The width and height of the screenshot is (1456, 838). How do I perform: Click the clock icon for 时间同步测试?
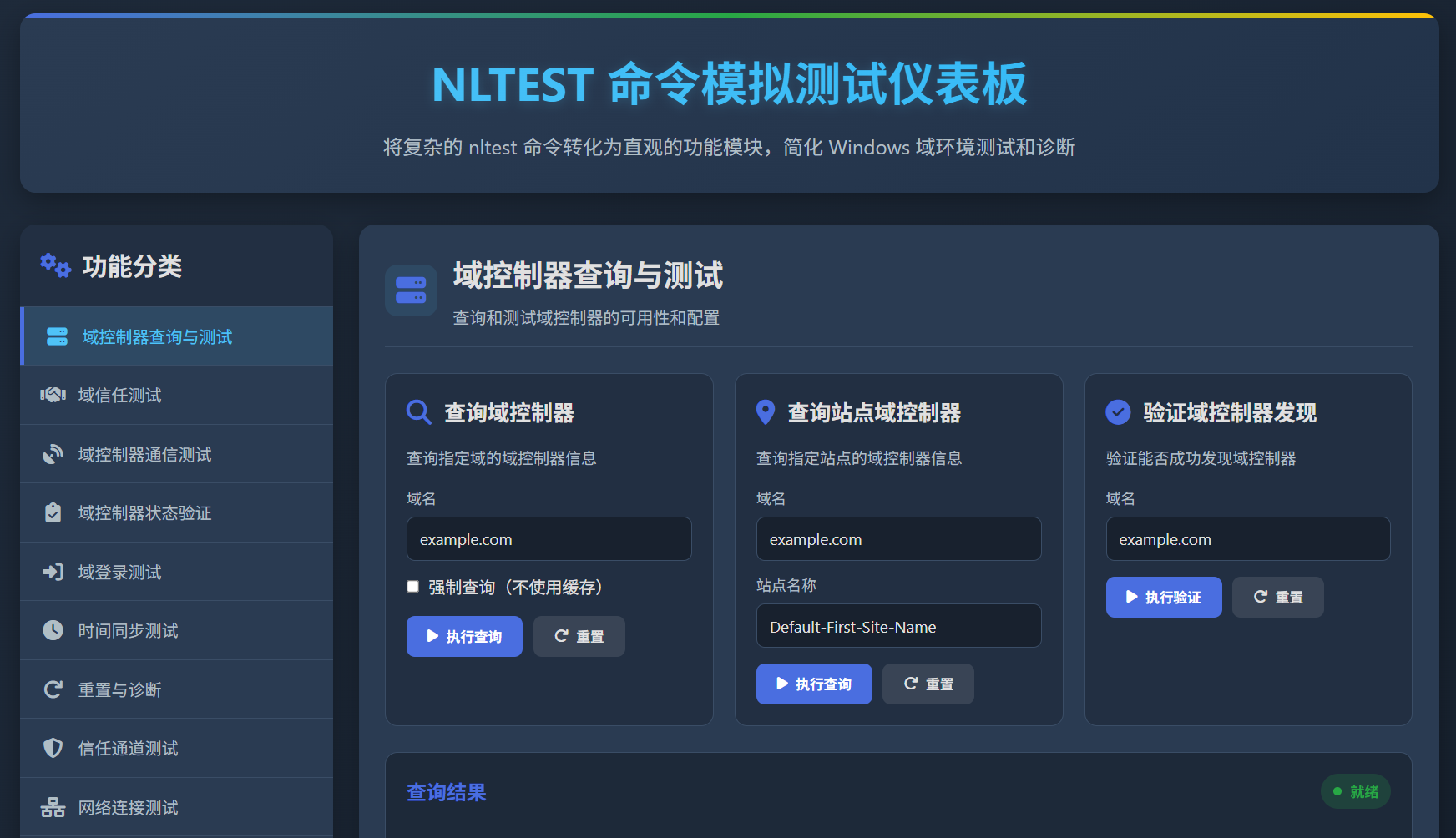coord(53,630)
